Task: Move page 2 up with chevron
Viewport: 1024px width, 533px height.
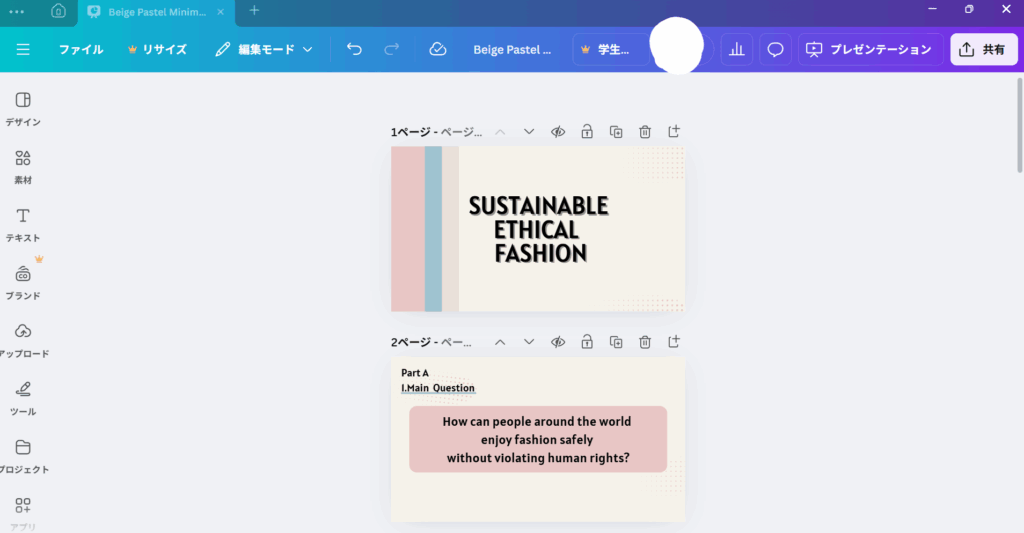Action: pos(500,342)
